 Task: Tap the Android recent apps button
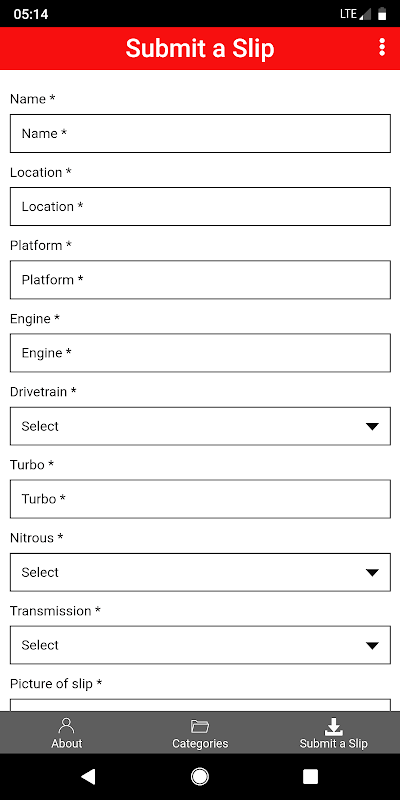click(310, 776)
